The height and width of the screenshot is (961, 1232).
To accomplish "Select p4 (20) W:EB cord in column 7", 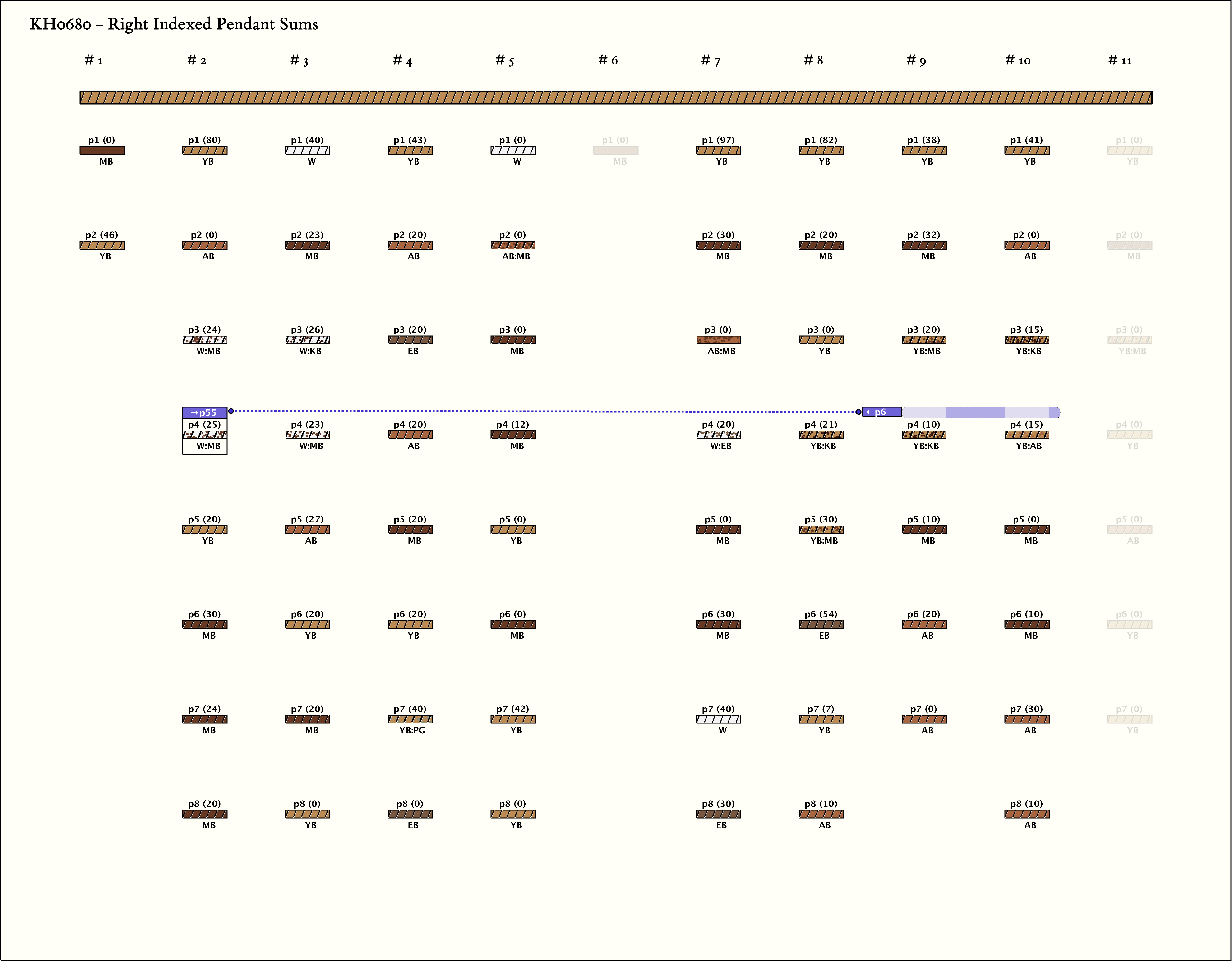I will click(718, 435).
